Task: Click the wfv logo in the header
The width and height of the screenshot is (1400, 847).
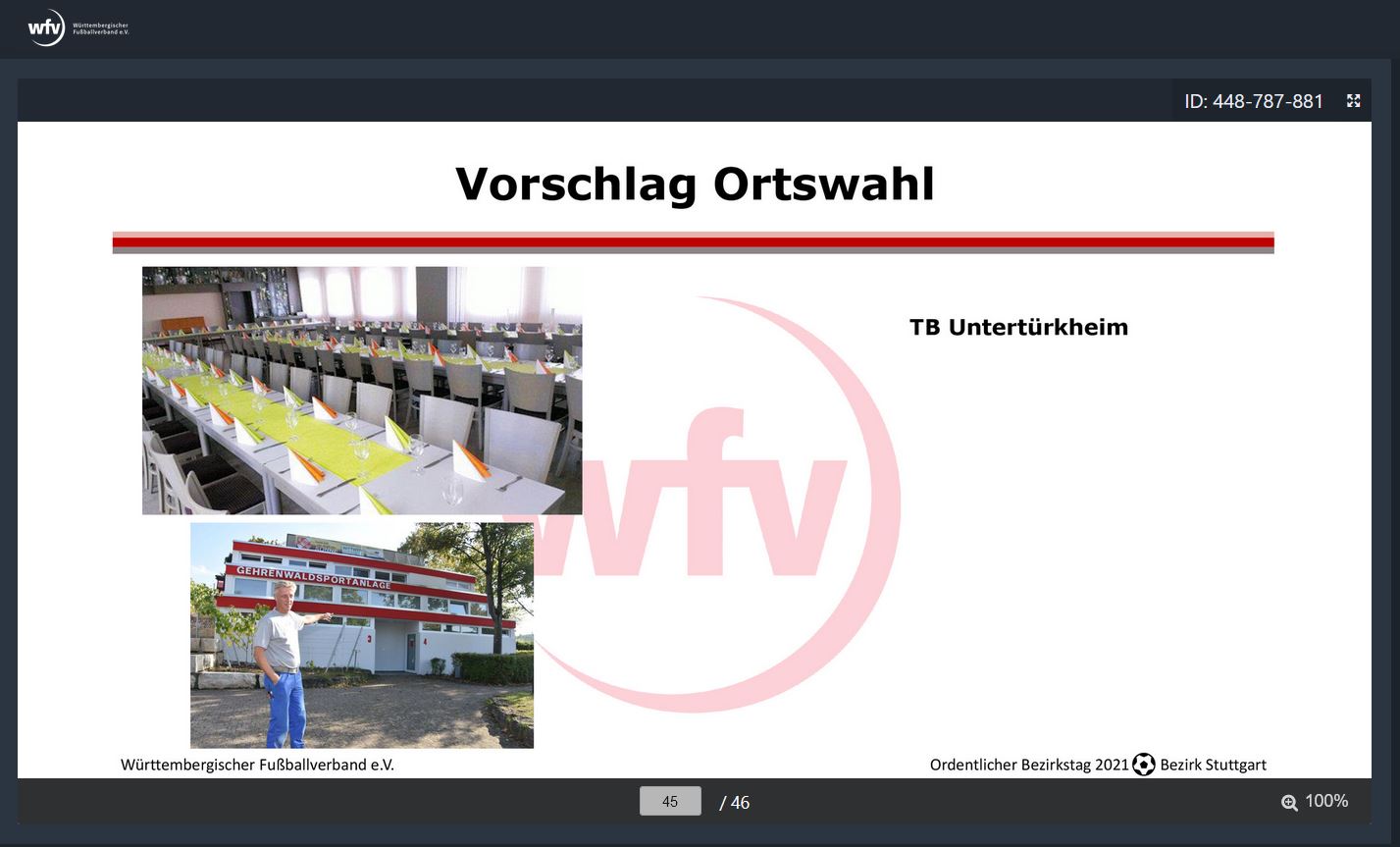Action: [46, 27]
